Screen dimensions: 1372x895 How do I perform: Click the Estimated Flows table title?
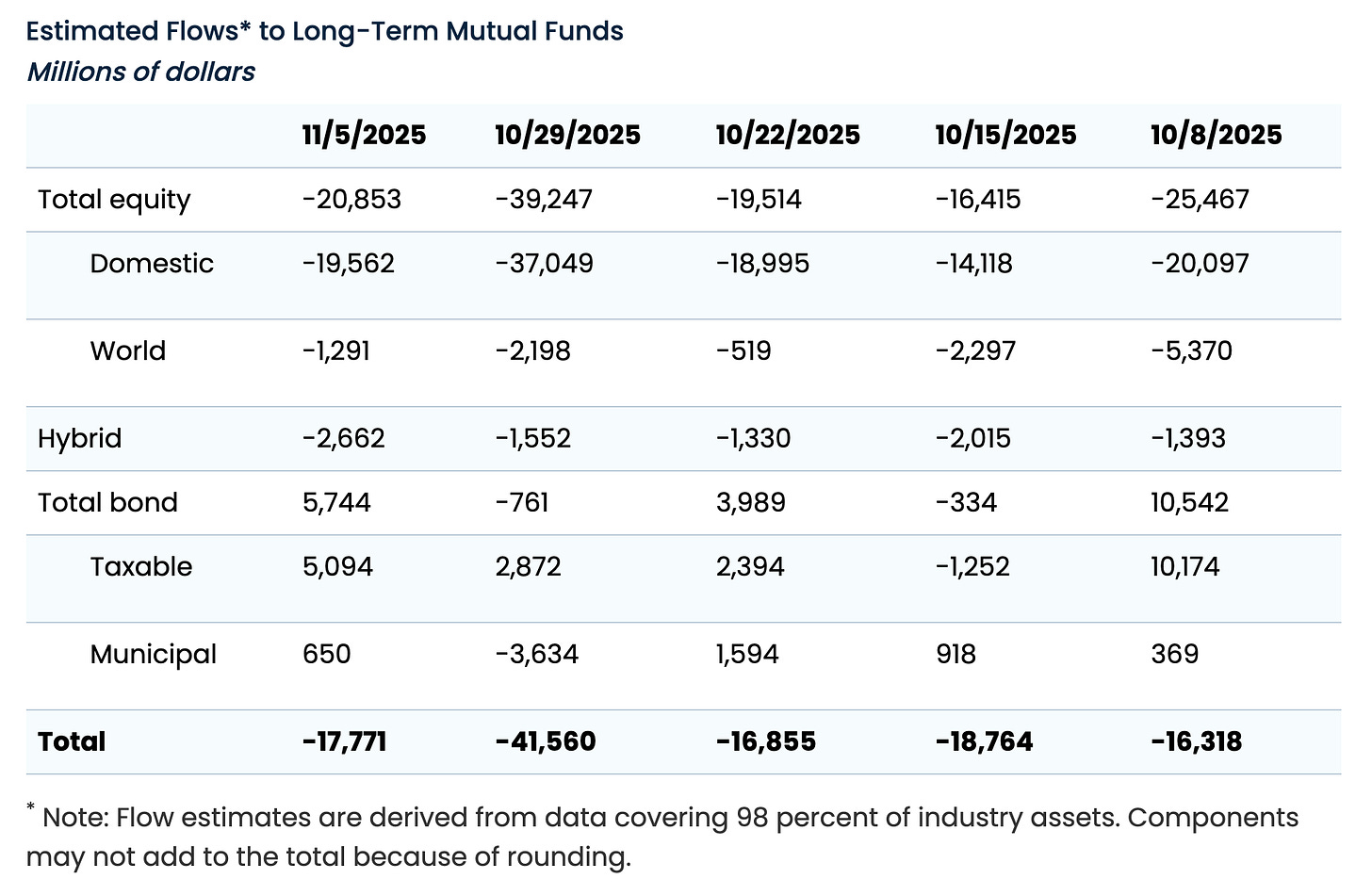325,31
